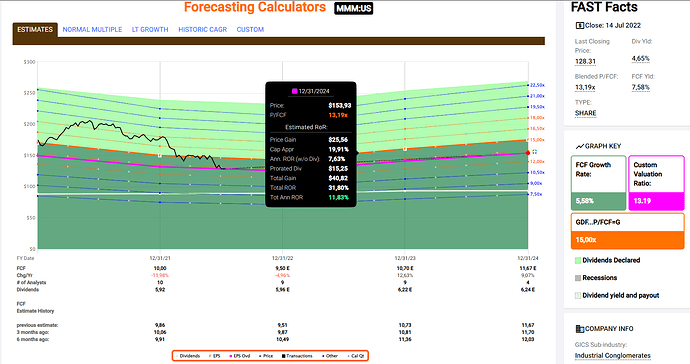Click the 18,00x multiple label on right axis
The height and width of the screenshot is (364, 690).
pyautogui.click(x=537, y=118)
